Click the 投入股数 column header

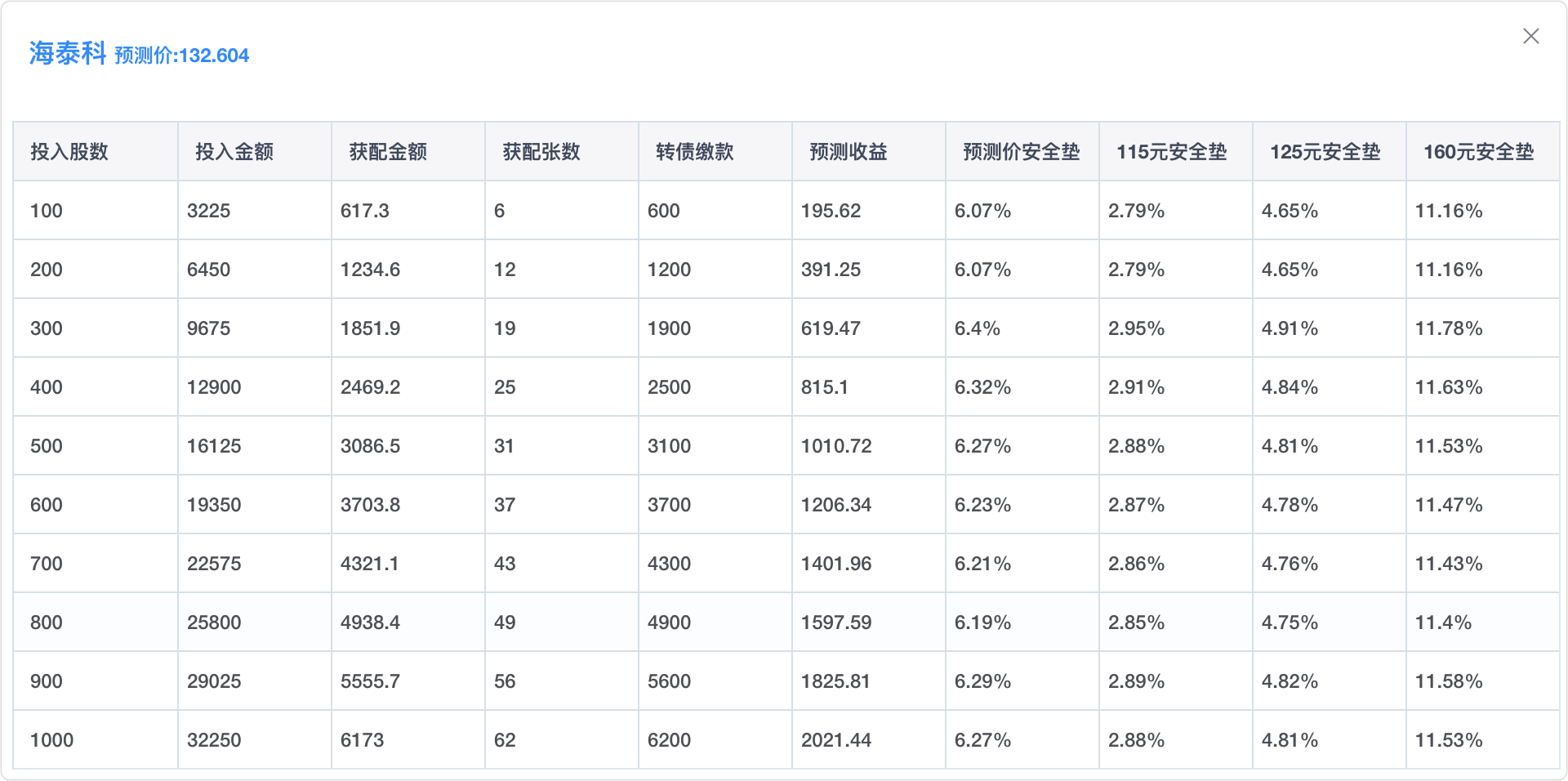click(x=69, y=152)
